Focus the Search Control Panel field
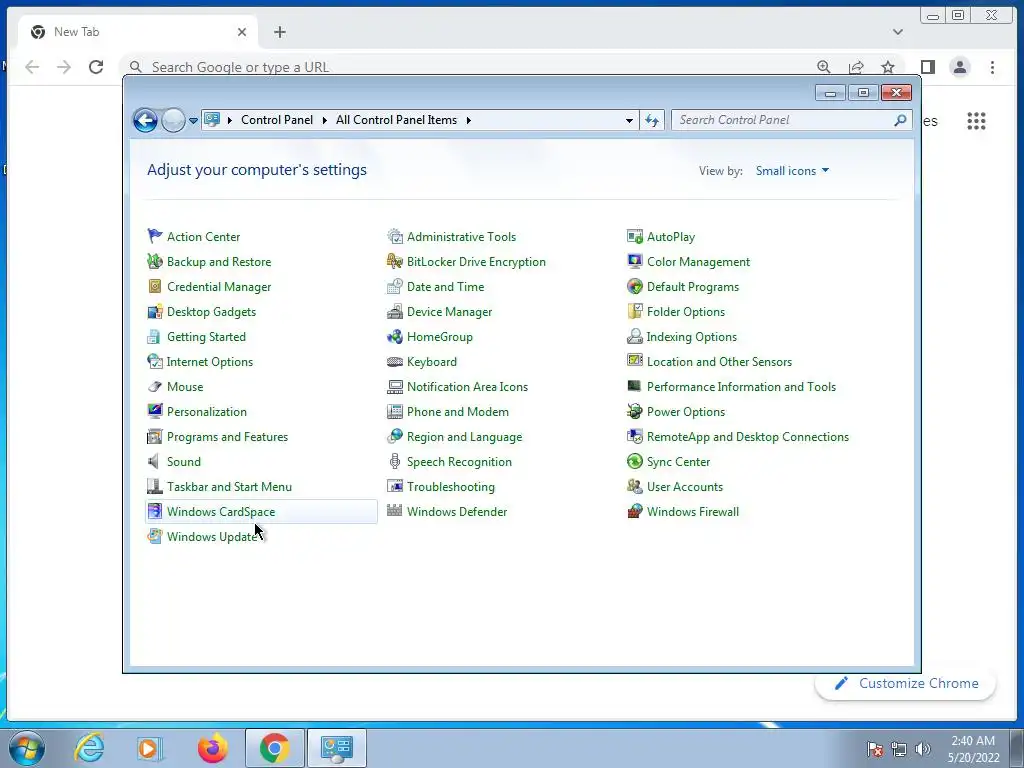This screenshot has height=768, width=1024. click(x=784, y=120)
